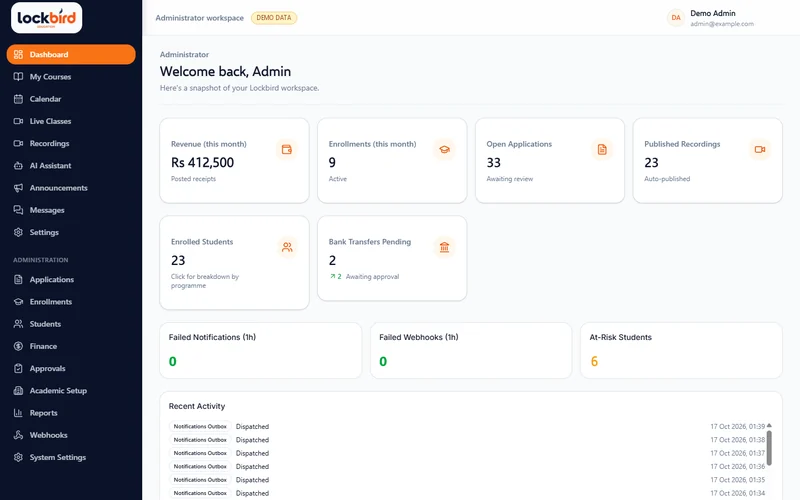The width and height of the screenshot is (800, 500).
Task: Click the Webhooks icon in sidebar
Action: (18, 435)
